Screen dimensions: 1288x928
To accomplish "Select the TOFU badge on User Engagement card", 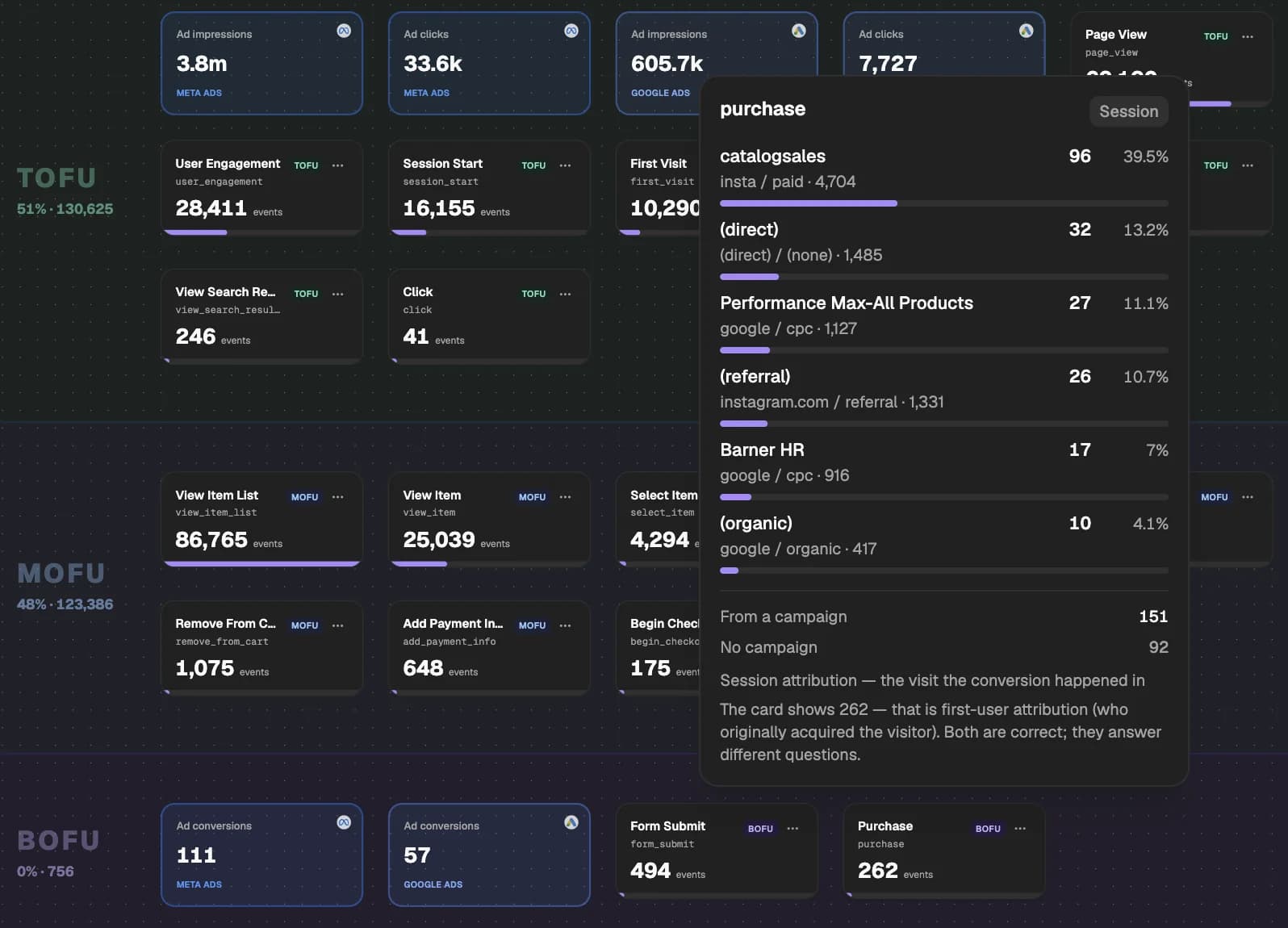I will pos(306,165).
